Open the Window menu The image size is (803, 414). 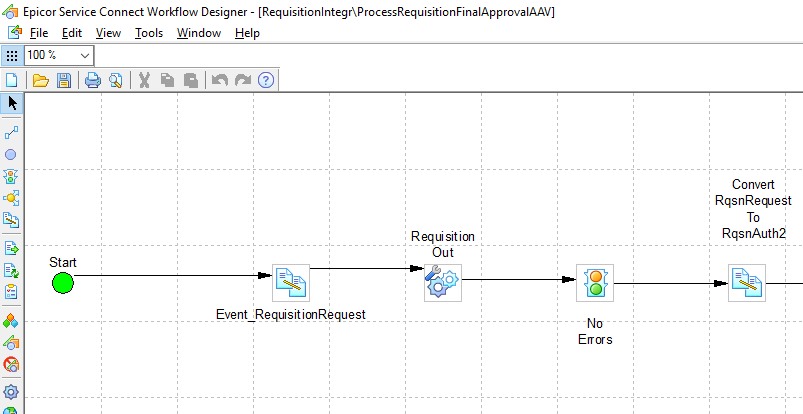click(199, 33)
